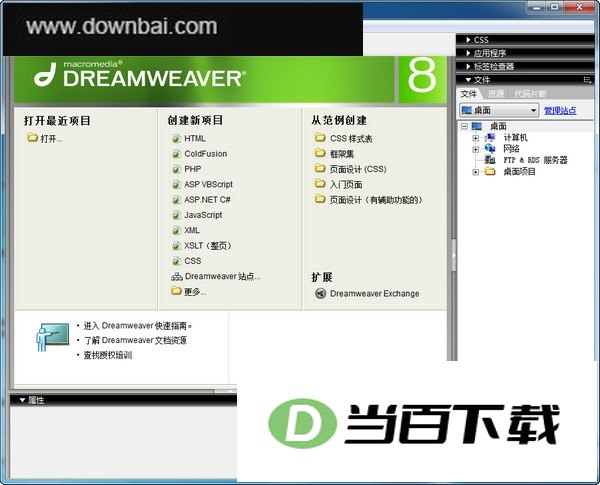Click the Dreamweaver Exchange icon
This screenshot has width=600, height=485.
[x=320, y=294]
